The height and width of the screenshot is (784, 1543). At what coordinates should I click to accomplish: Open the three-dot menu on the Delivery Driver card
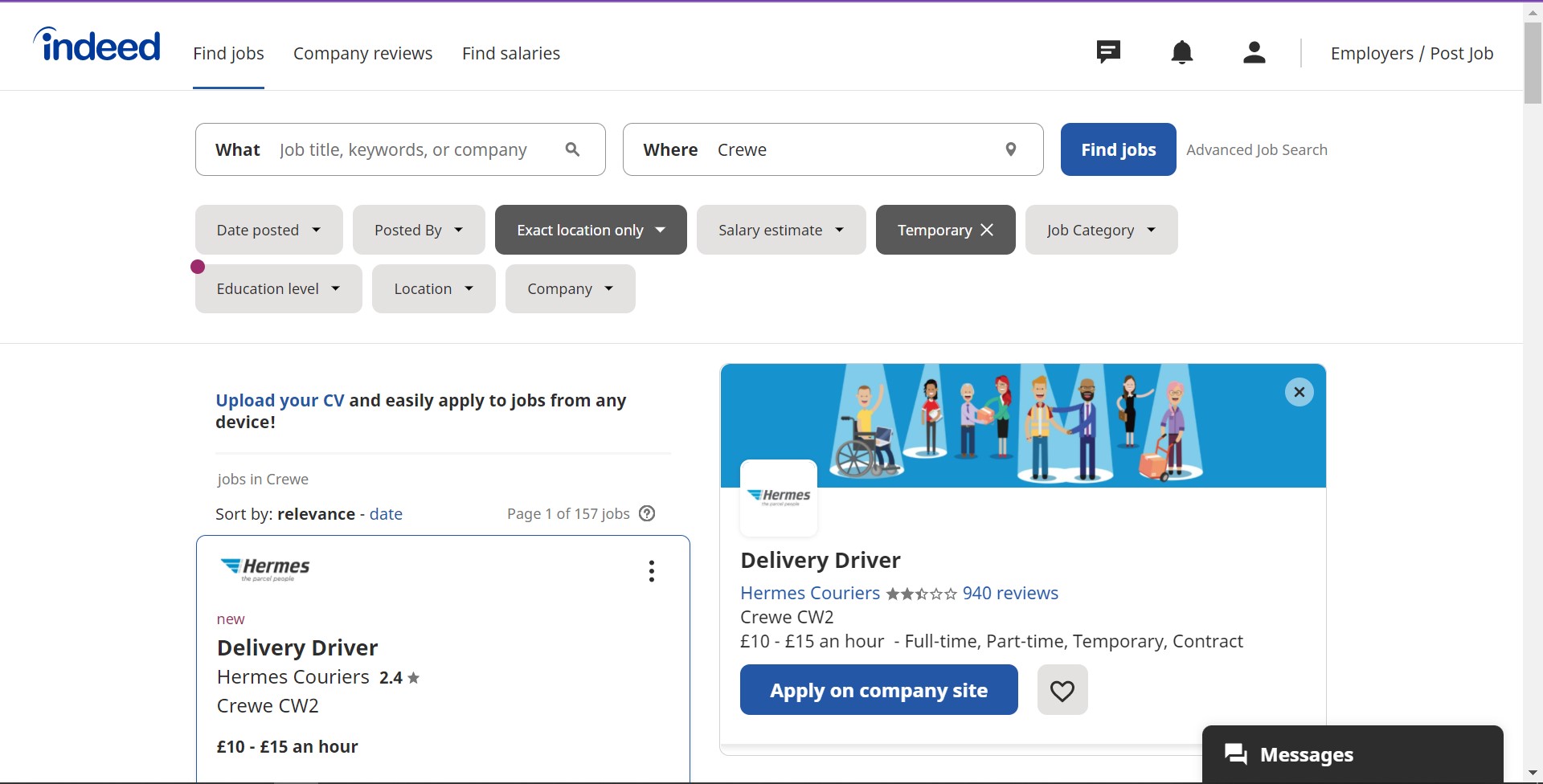[x=650, y=570]
